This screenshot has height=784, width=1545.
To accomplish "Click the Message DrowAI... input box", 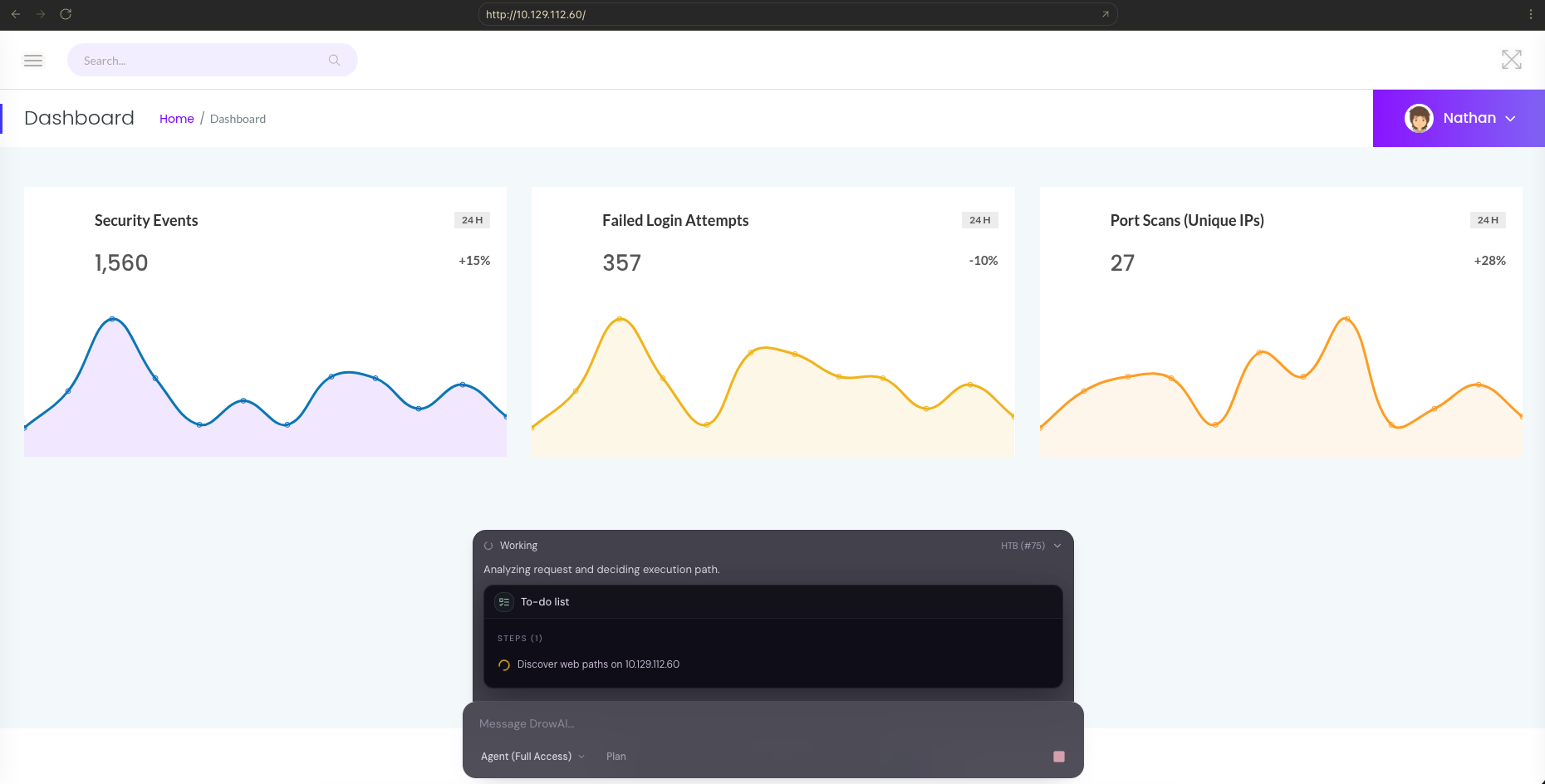I will 773,723.
